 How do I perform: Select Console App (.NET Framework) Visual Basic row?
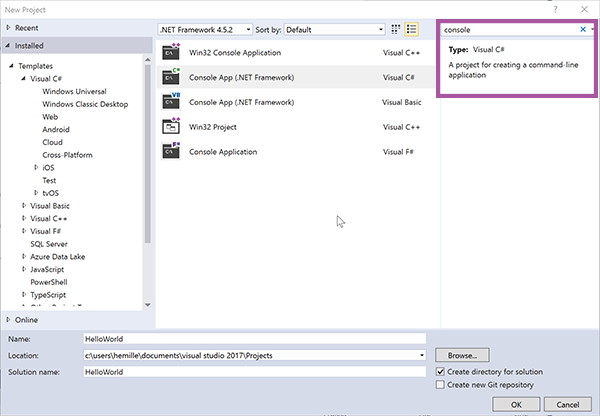pos(296,102)
